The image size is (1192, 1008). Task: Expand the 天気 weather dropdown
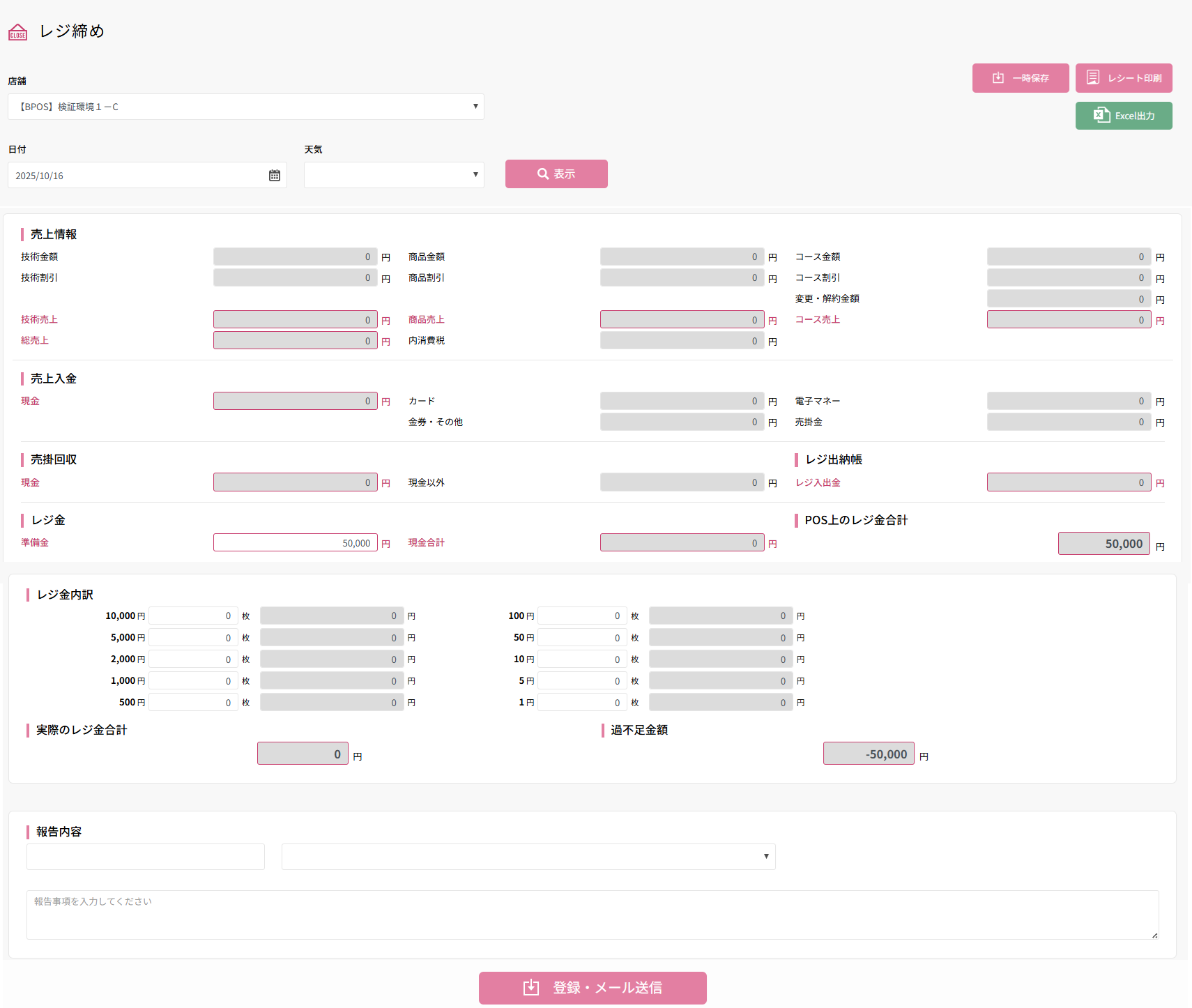(394, 175)
